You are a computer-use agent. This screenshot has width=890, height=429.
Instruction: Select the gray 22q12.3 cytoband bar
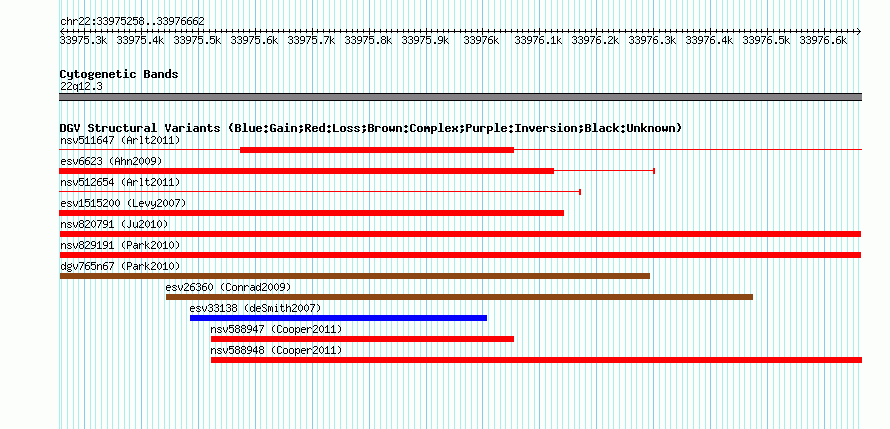click(460, 97)
